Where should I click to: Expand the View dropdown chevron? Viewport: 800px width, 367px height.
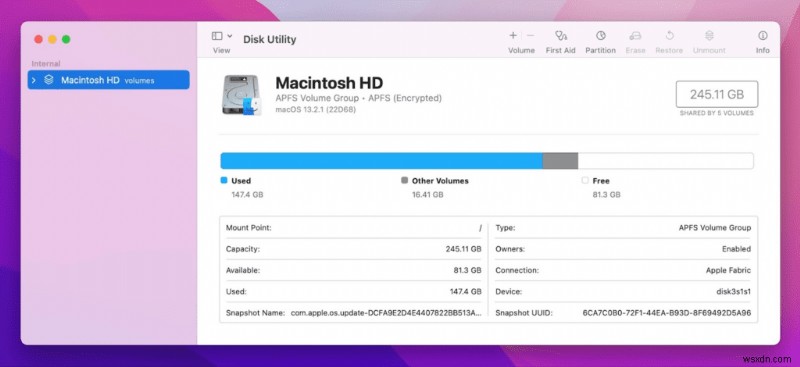click(x=230, y=36)
